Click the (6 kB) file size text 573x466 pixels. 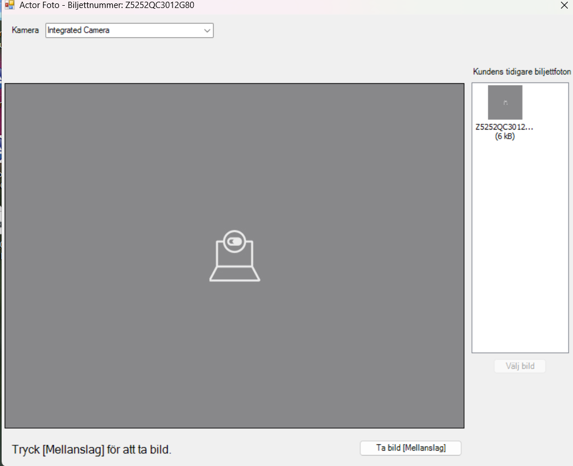point(505,136)
